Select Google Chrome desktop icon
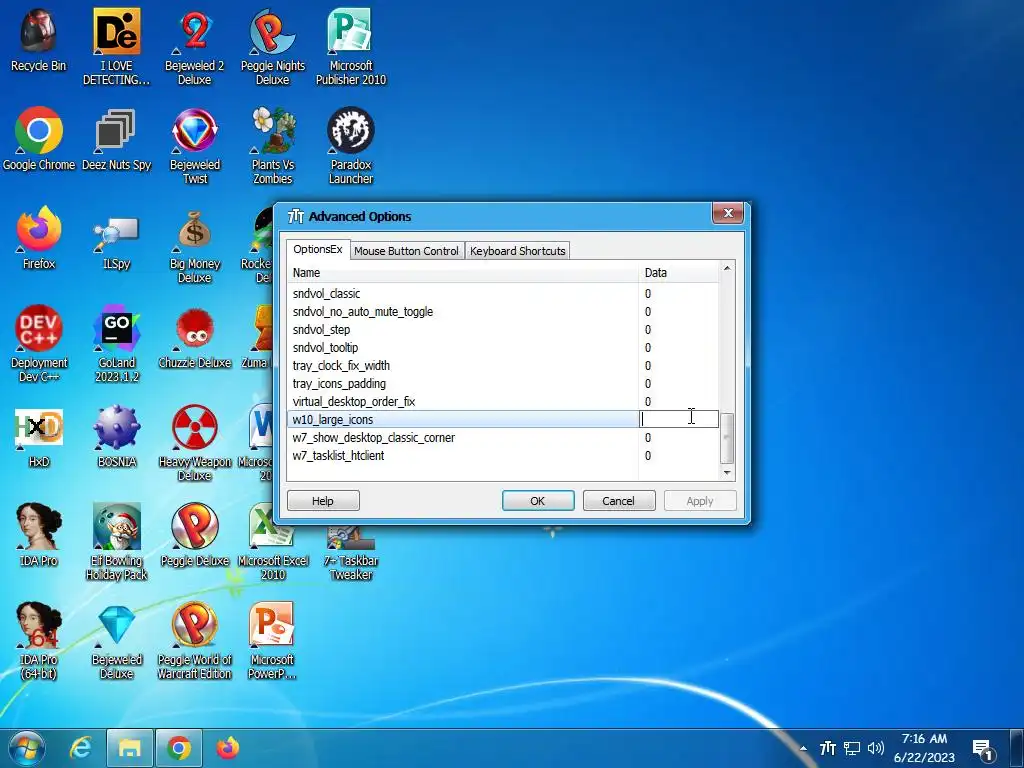Screen dimensions: 1024x768 pyautogui.click(x=39, y=140)
